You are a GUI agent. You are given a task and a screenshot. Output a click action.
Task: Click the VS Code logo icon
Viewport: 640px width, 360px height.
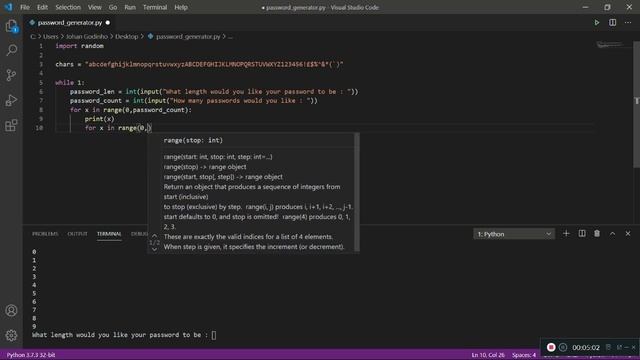(x=8, y=7)
